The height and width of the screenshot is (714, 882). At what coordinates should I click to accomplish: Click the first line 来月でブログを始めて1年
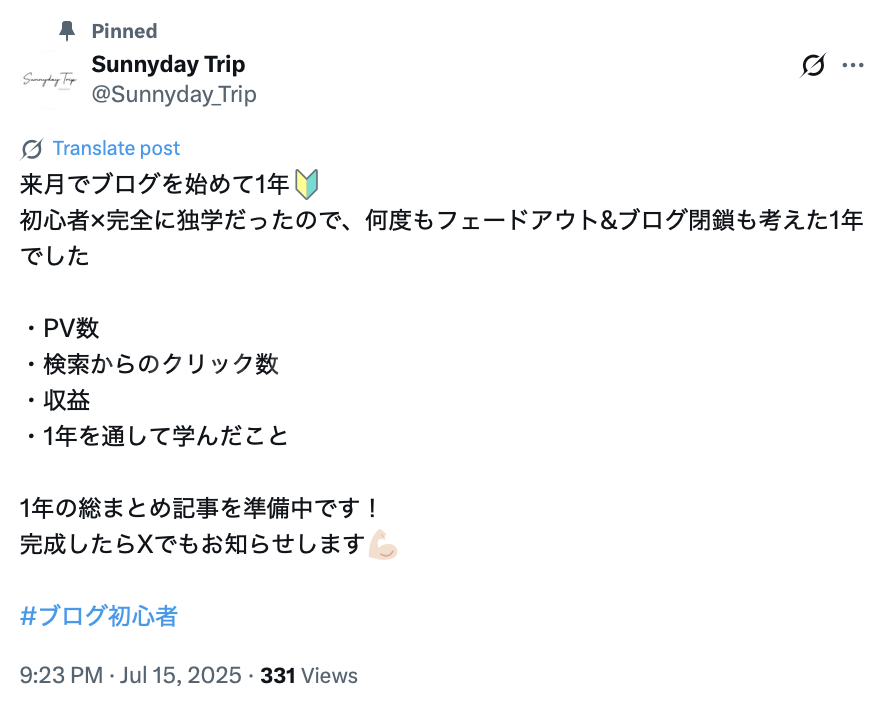154,184
